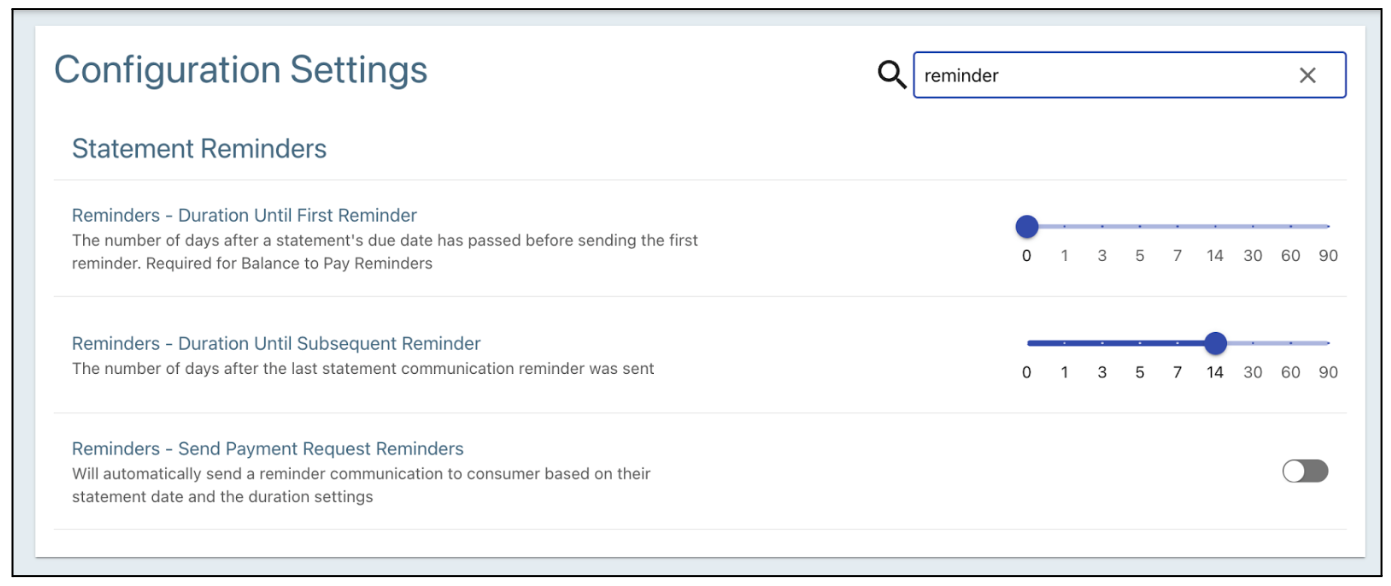Click Reminders - Send Payment Request Reminders title
This screenshot has width=1391, height=586.
coord(267,448)
